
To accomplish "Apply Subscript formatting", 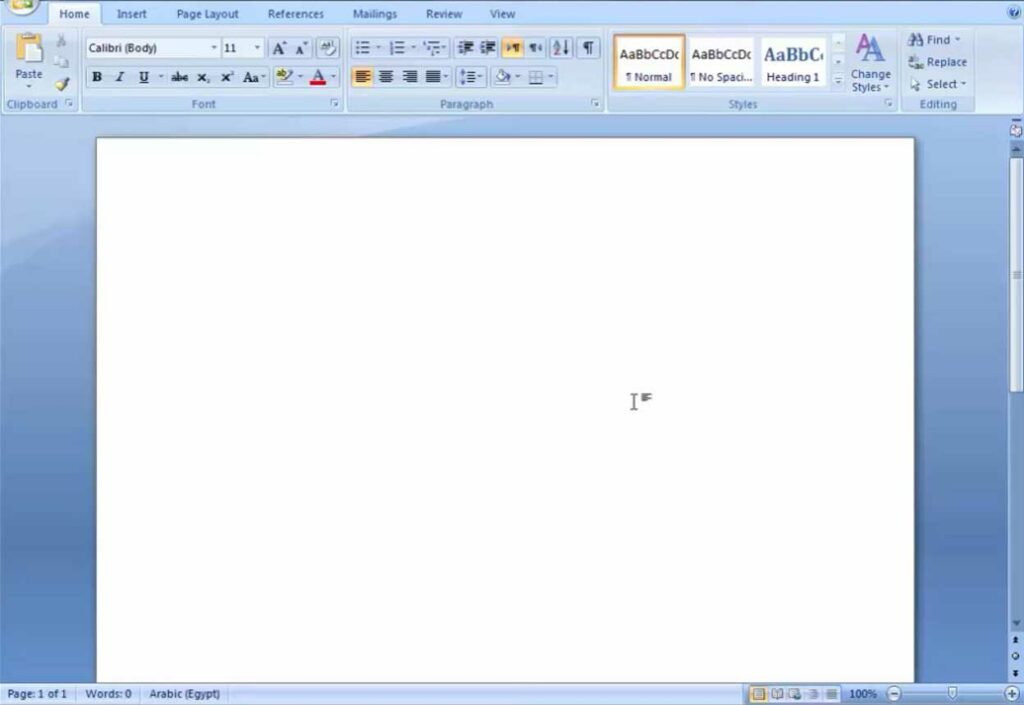I will (x=203, y=77).
